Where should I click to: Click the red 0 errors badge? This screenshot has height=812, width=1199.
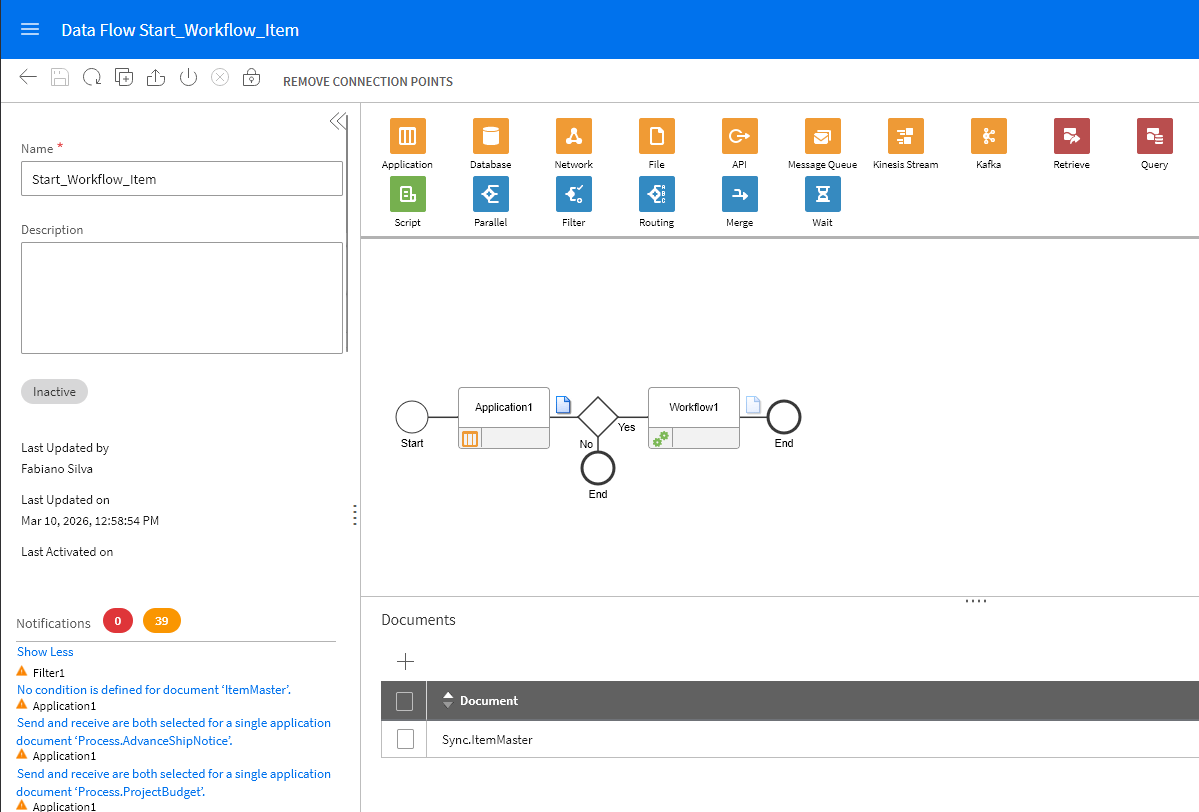(x=118, y=621)
